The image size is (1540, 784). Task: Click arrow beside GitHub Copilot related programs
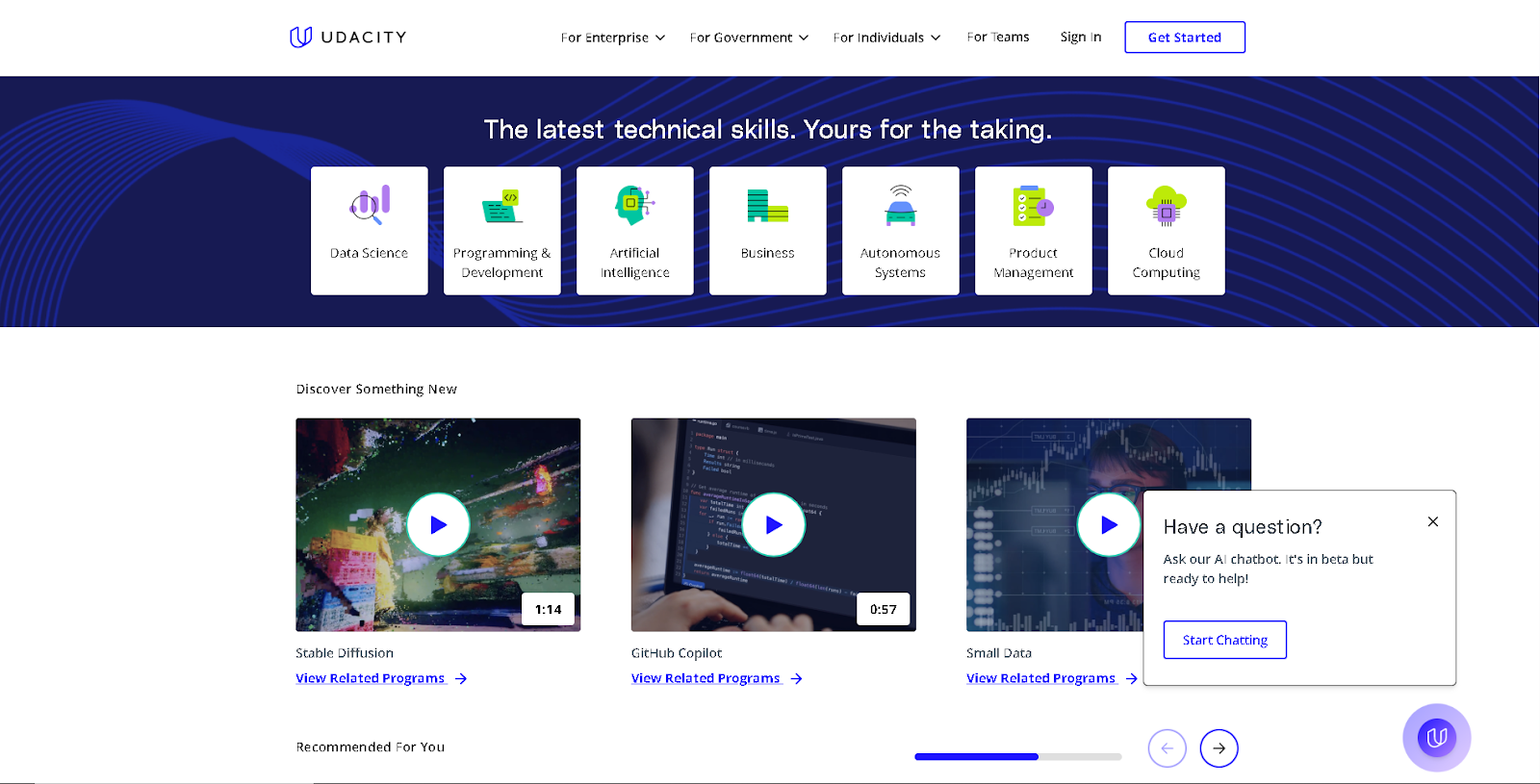click(x=796, y=679)
